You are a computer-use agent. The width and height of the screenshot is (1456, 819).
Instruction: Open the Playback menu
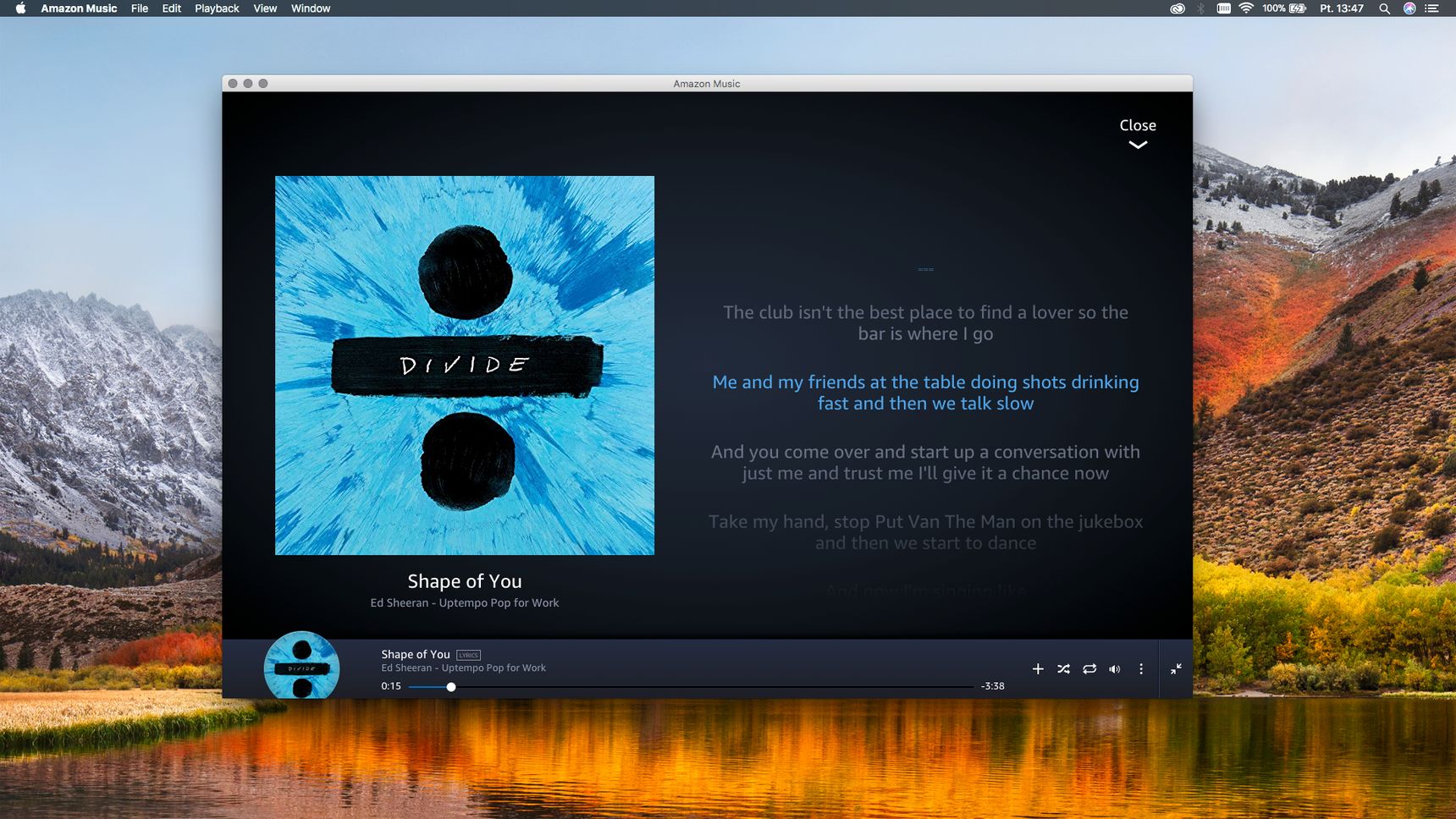click(x=217, y=8)
